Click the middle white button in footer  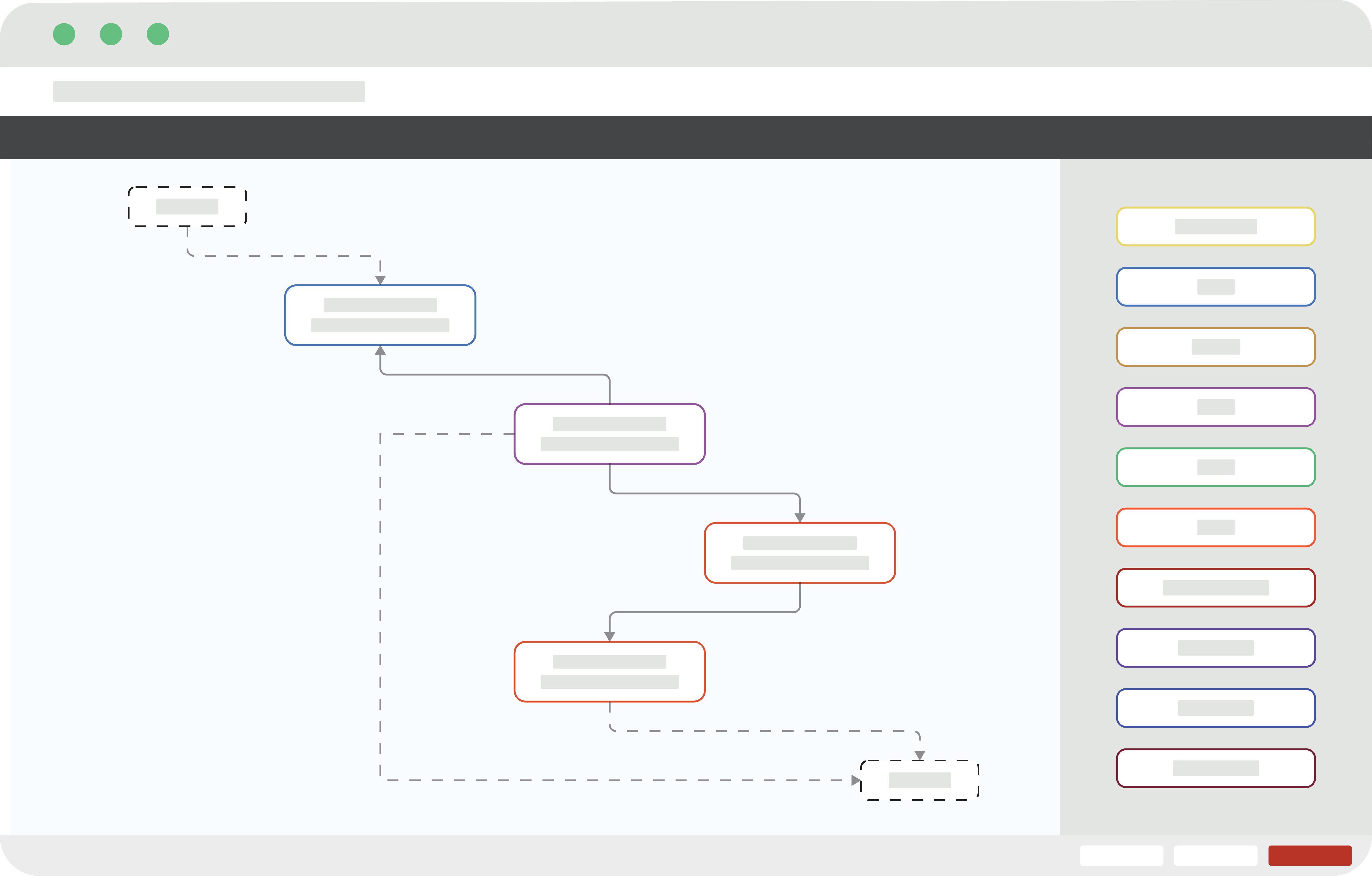pos(1215,855)
